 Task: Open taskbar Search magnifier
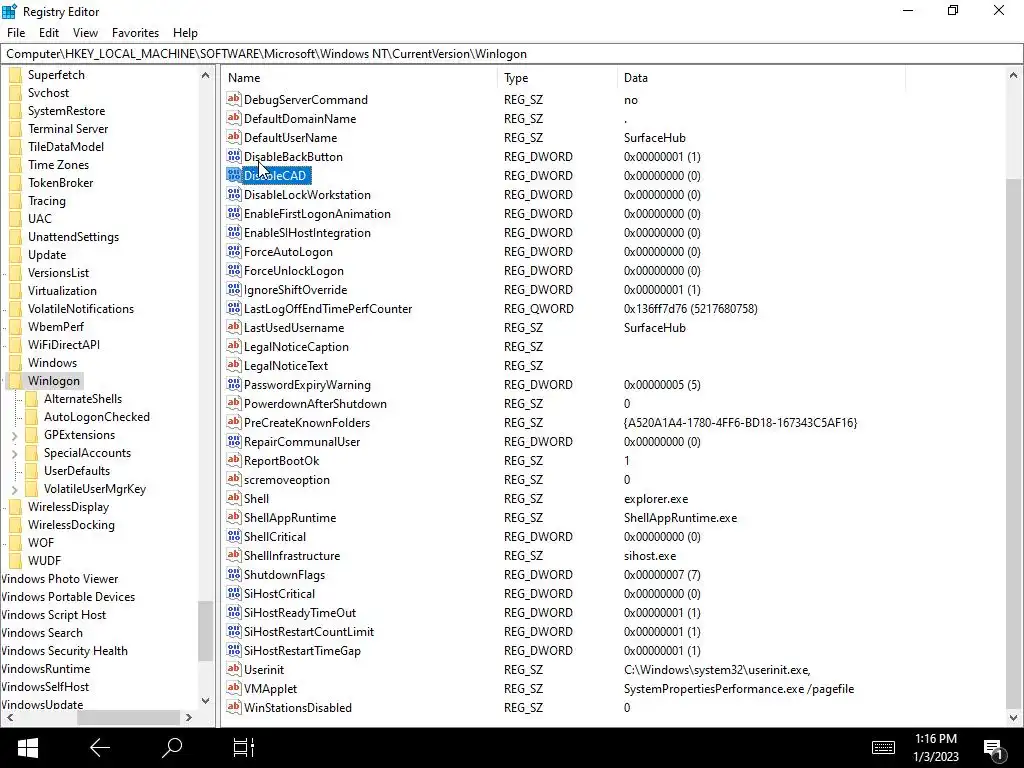pos(172,748)
